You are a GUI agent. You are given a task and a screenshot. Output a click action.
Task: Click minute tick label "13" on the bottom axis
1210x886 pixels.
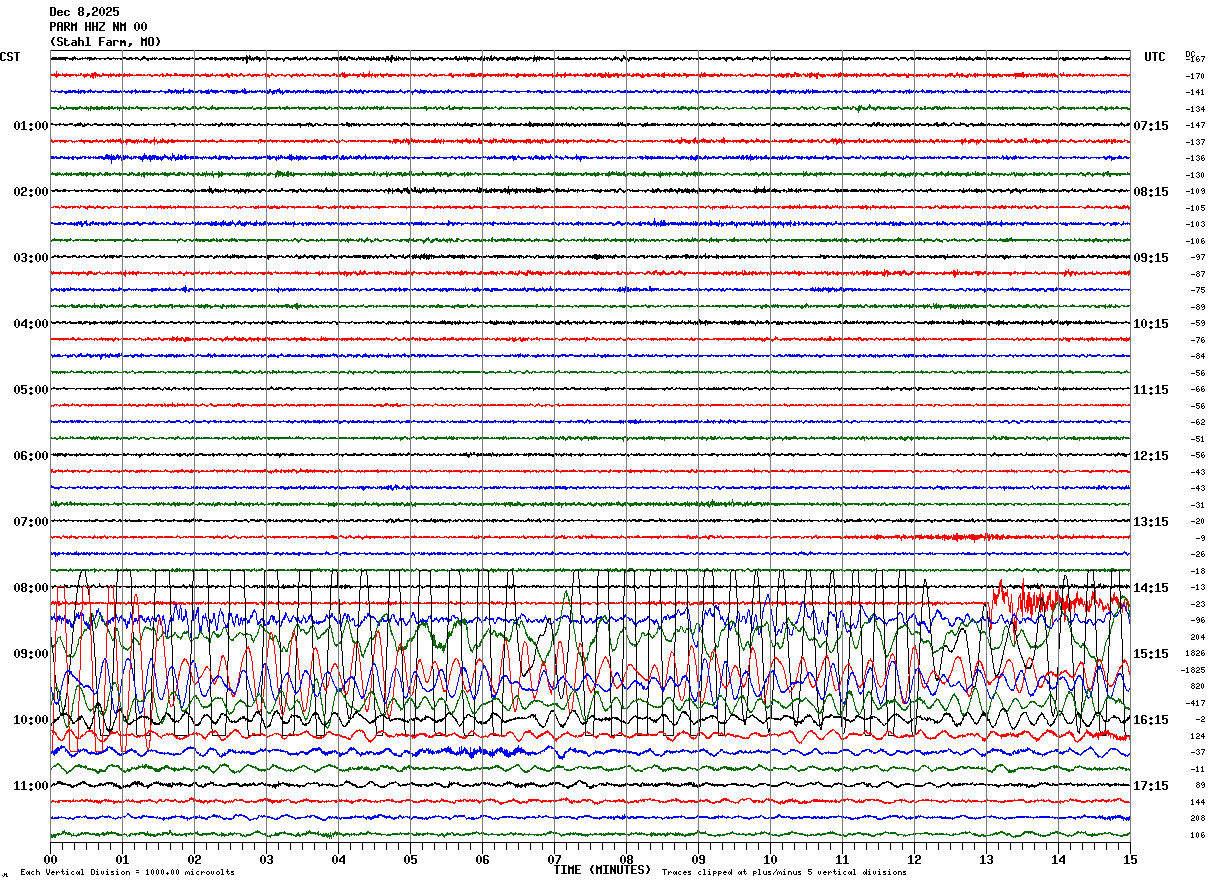point(986,860)
